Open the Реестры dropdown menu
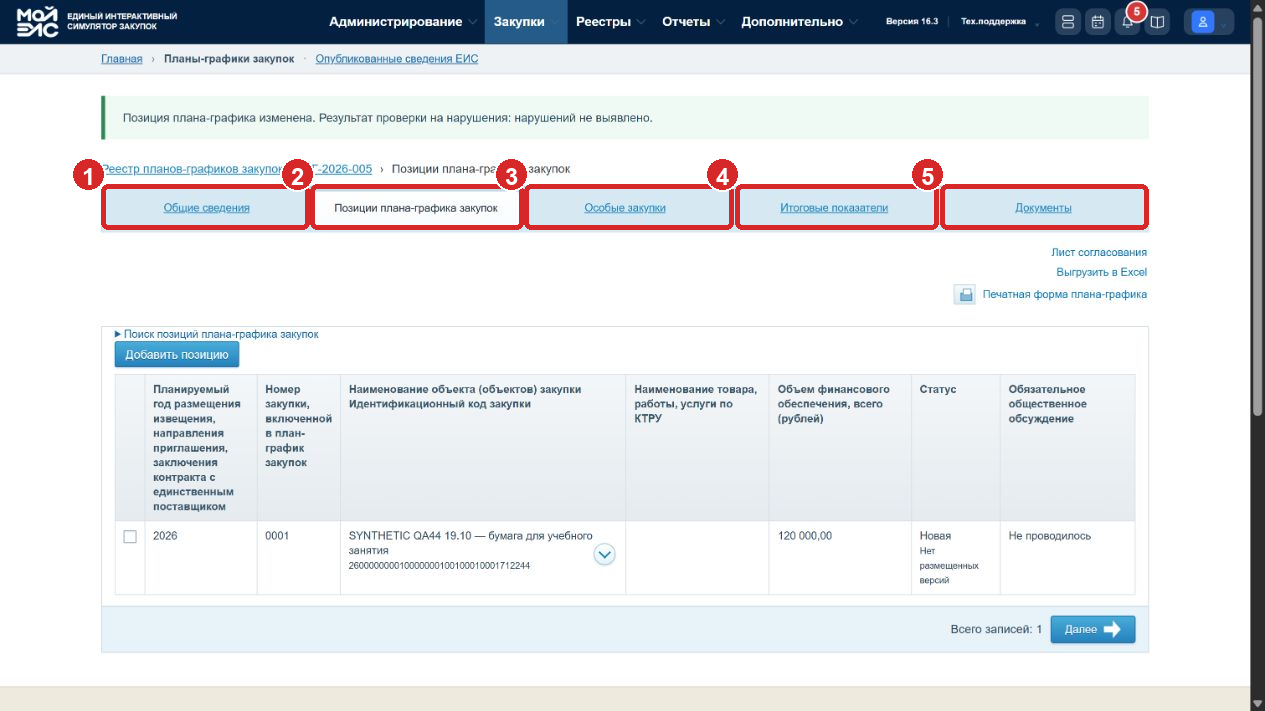The height and width of the screenshot is (711, 1265). (x=610, y=22)
